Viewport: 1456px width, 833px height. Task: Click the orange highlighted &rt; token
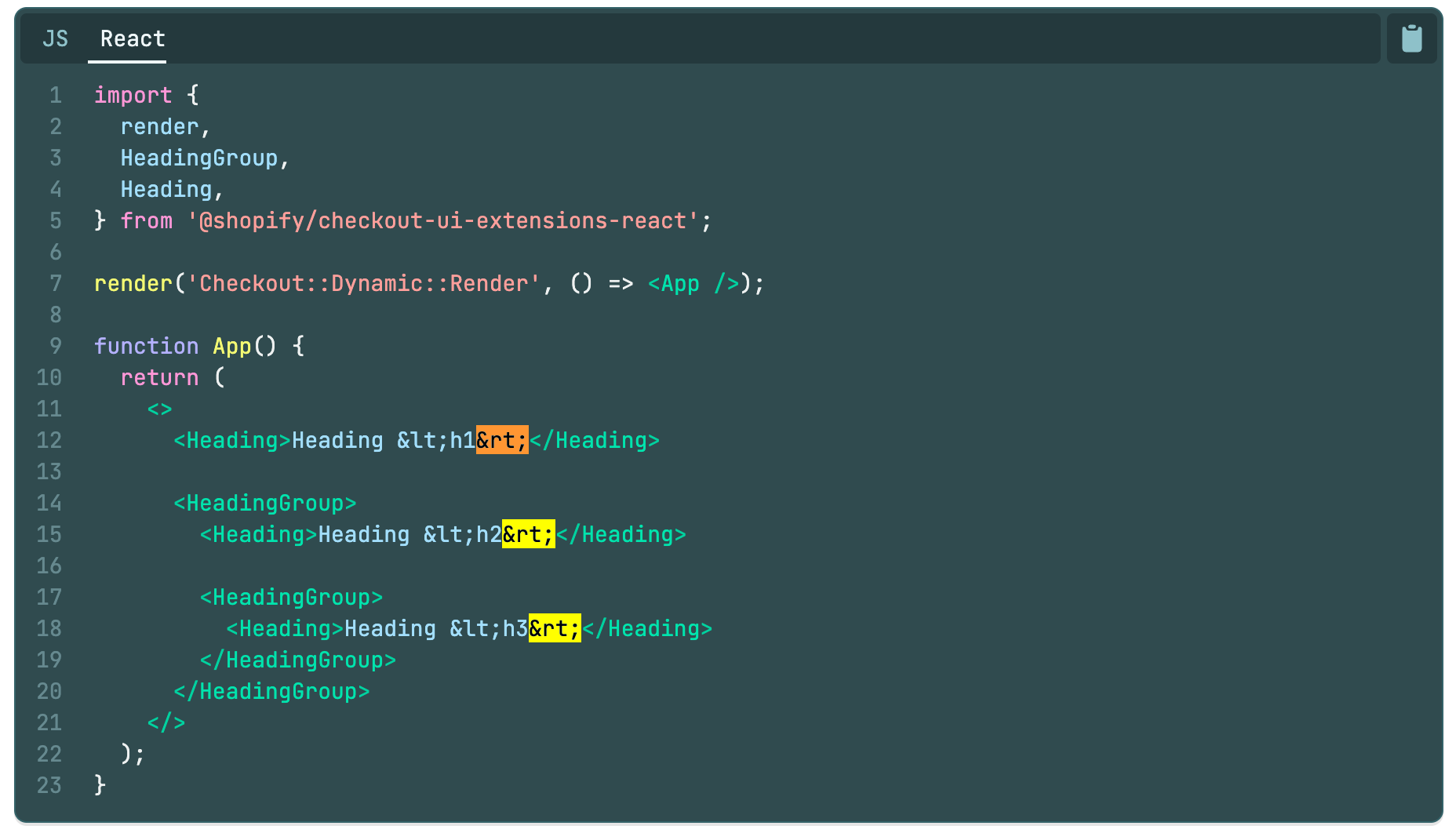pos(502,440)
